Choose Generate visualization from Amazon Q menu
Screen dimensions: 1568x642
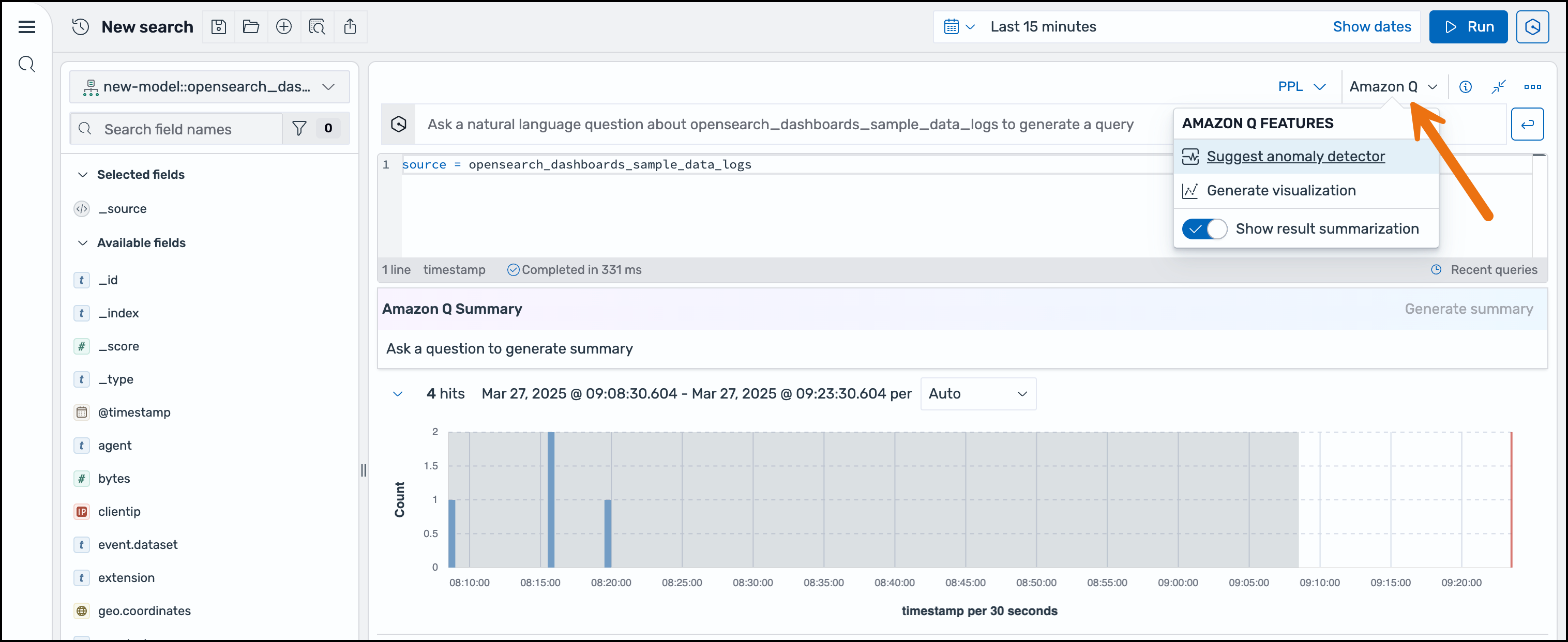point(1280,190)
